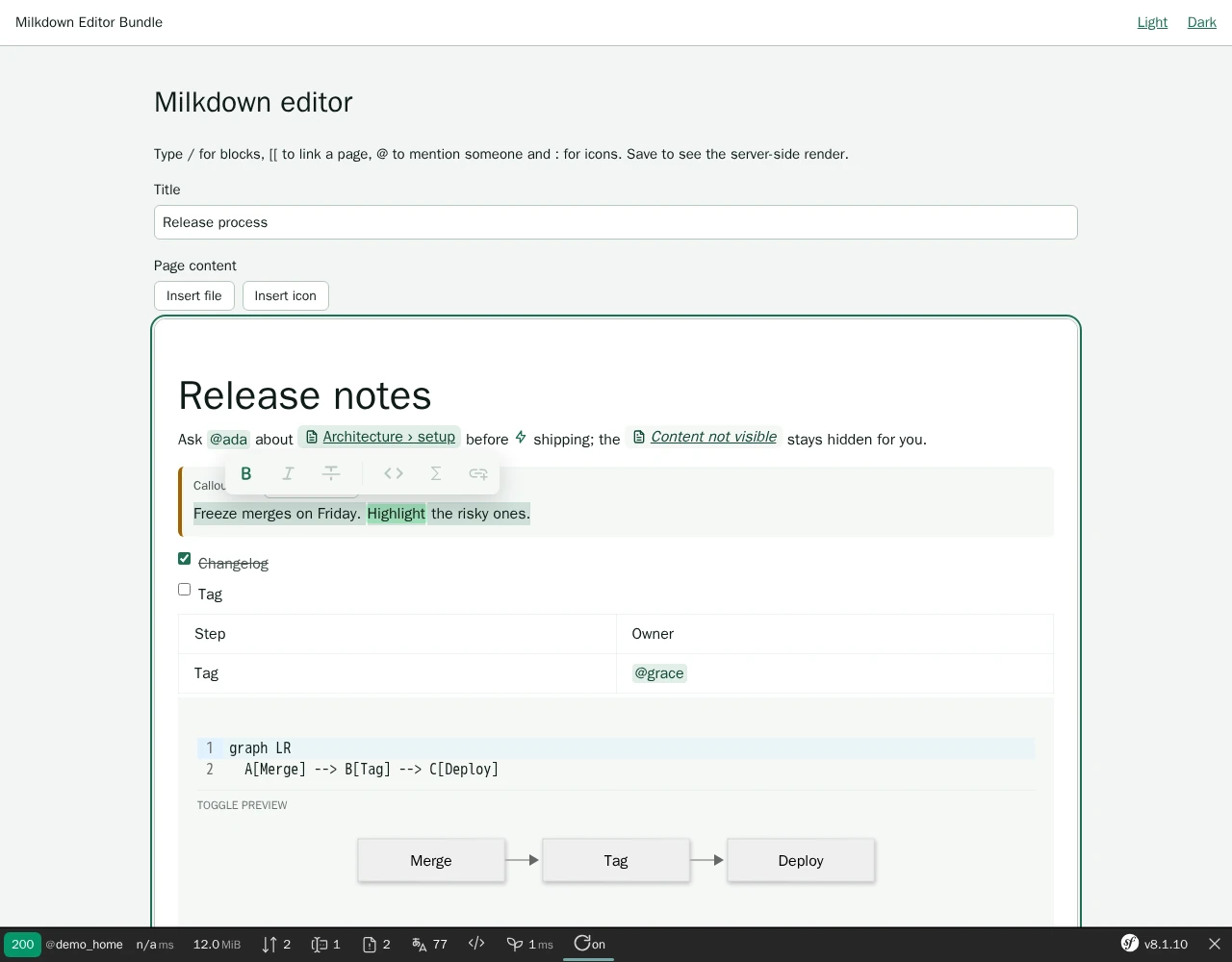Add a link with the link icon
The width and height of the screenshot is (1232, 962).
[478, 473]
